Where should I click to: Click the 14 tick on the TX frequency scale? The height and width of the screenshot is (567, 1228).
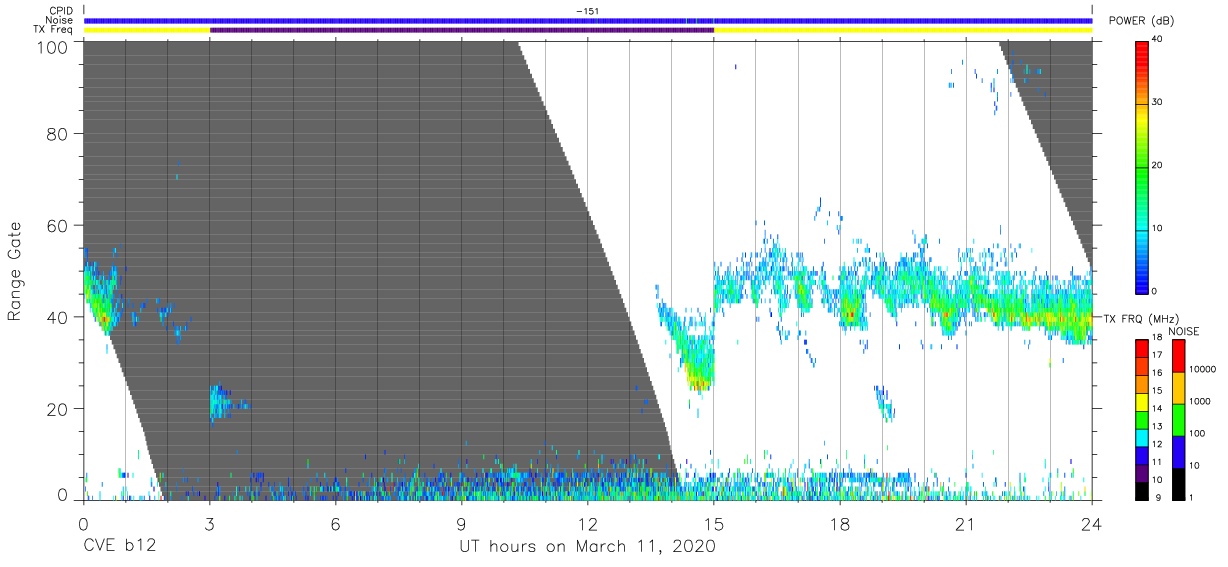(x=1157, y=409)
